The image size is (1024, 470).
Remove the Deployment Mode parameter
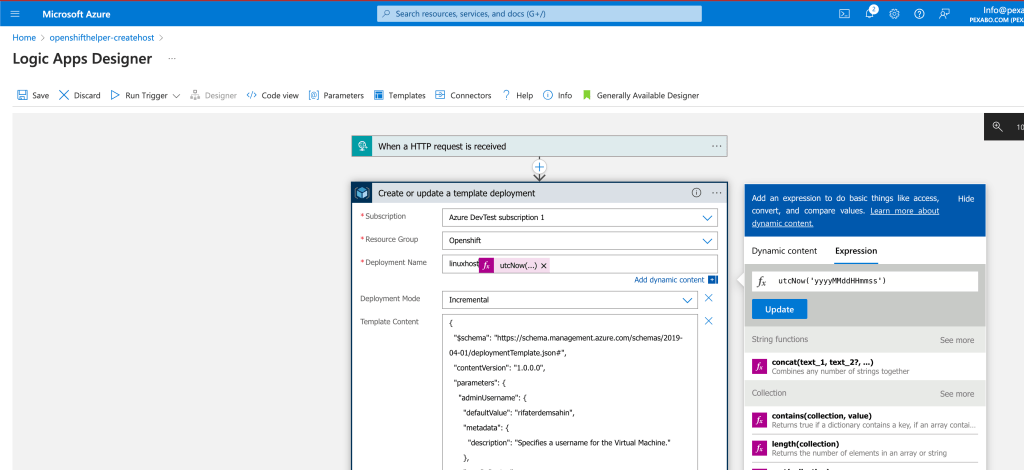(x=709, y=298)
